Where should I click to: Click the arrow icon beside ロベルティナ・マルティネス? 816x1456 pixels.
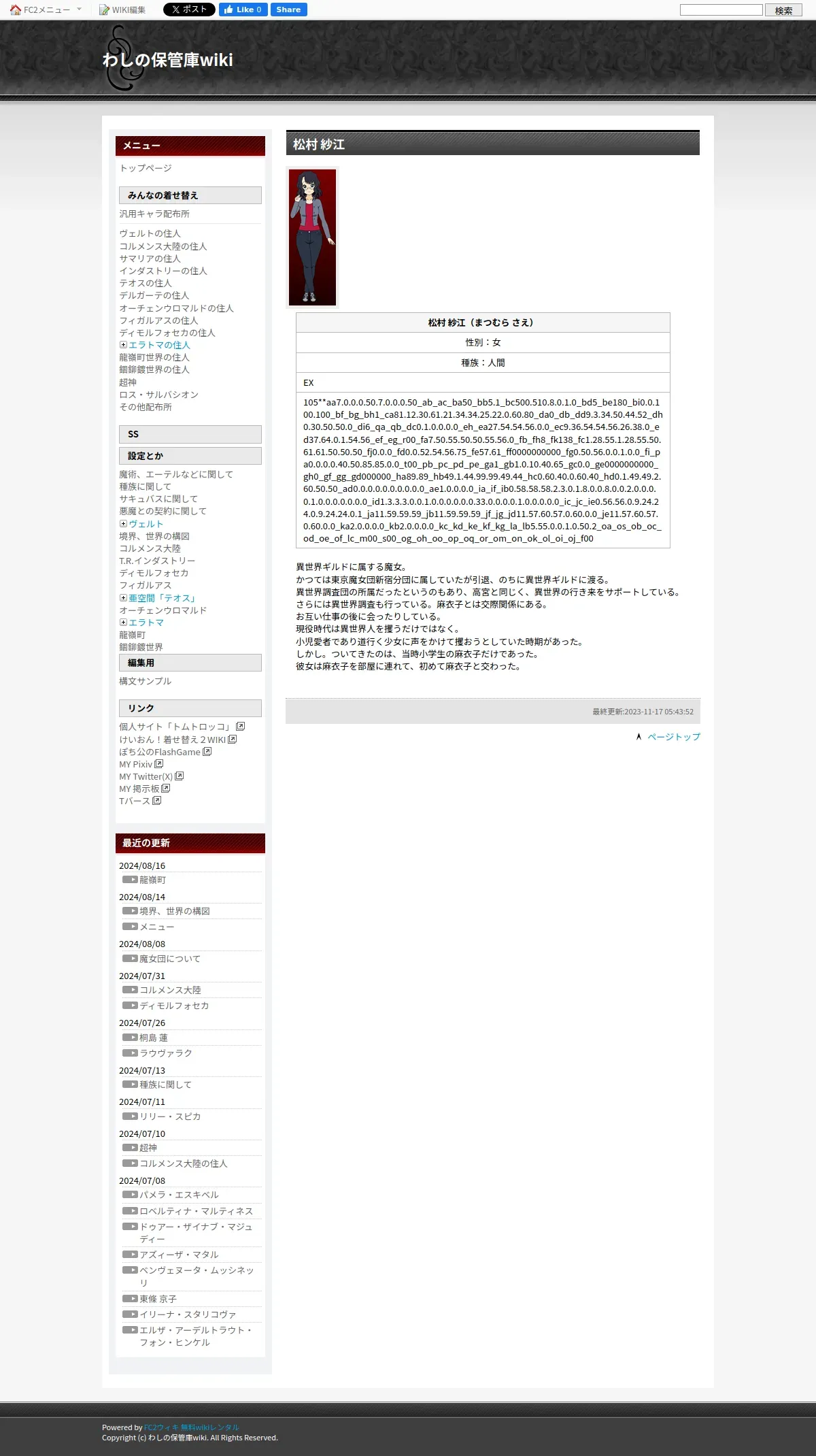point(130,1211)
